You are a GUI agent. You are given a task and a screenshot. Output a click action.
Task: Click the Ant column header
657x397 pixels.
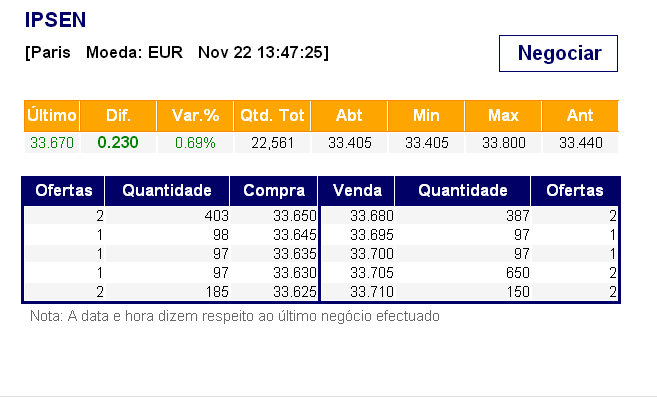(x=580, y=116)
